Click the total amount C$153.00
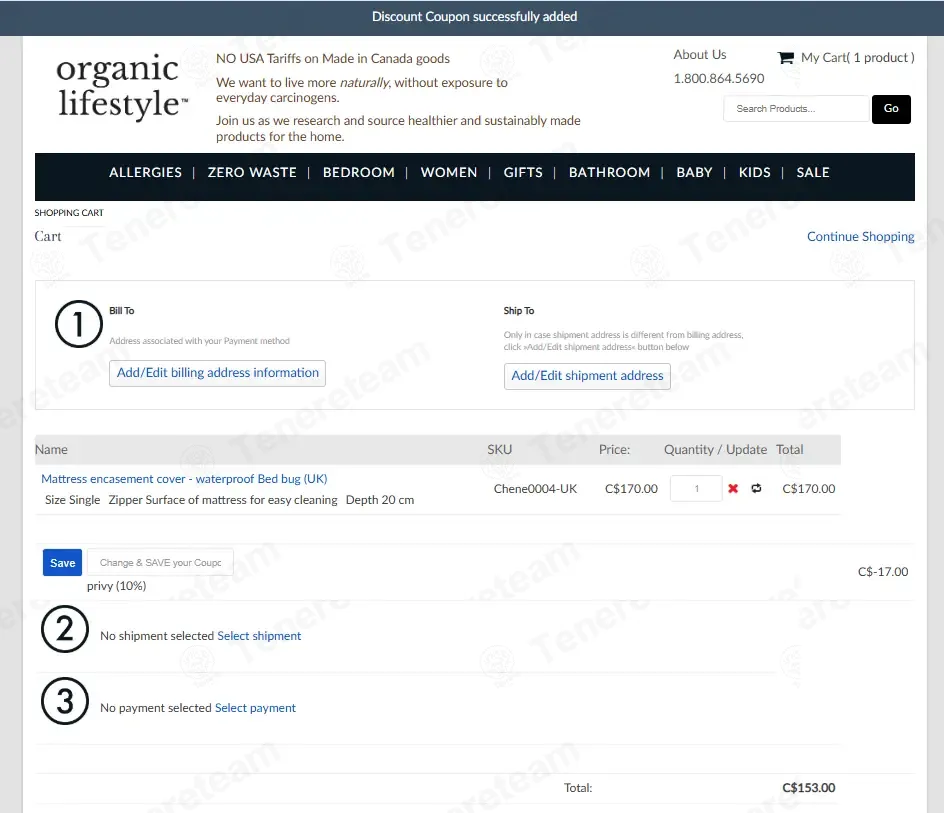This screenshot has height=813, width=944. [809, 788]
